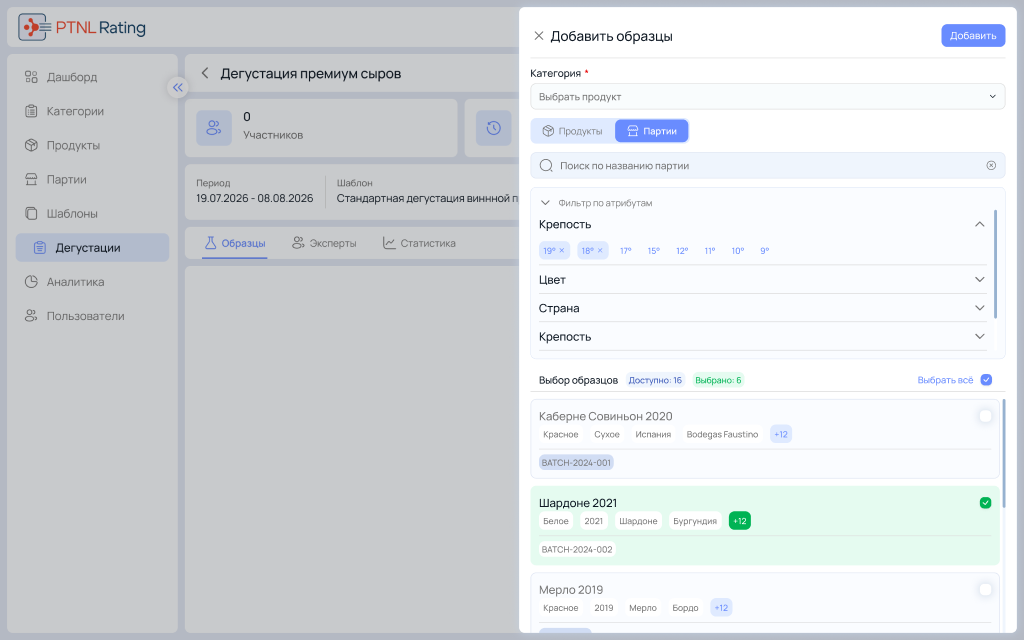Open Шаблоны via its sidebar icon
This screenshot has height=640, width=1024.
point(31,214)
